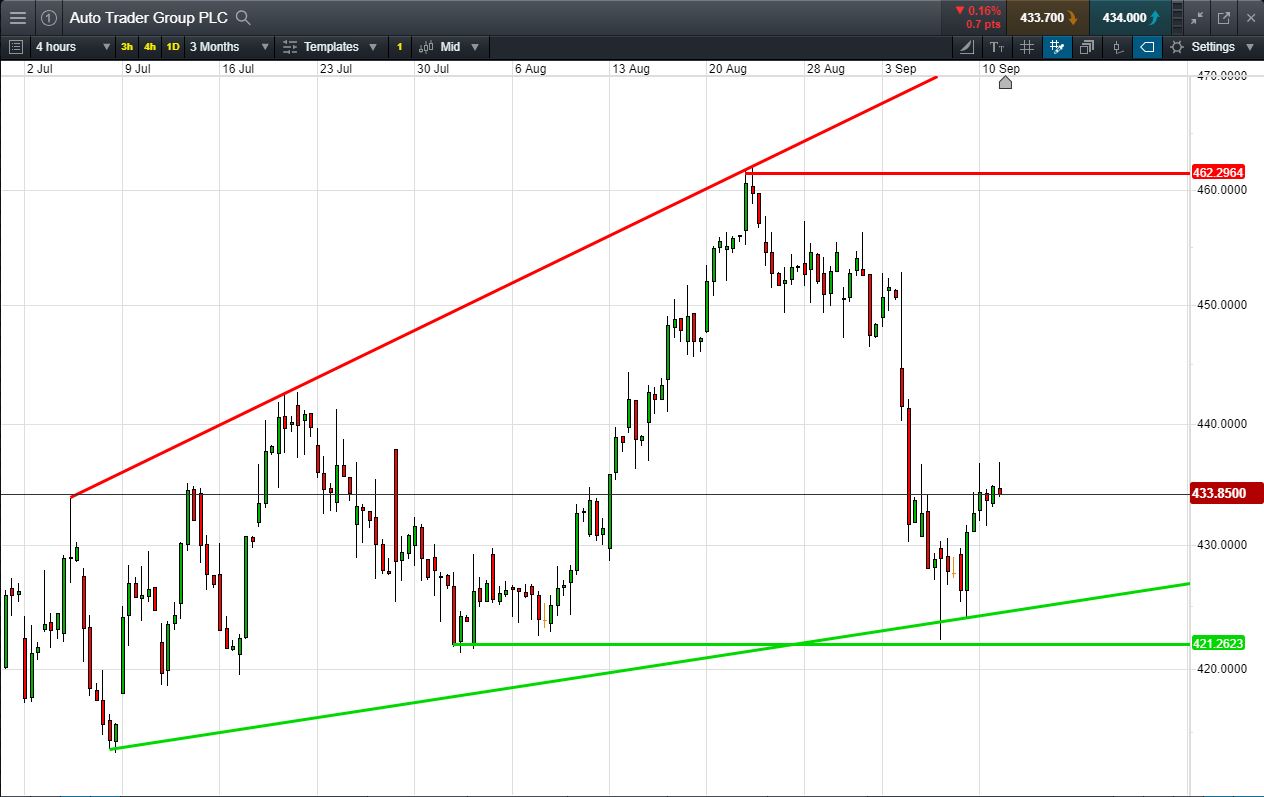The height and width of the screenshot is (797, 1264).
Task: Click the 440.0000 price axis label
Action: (x=1220, y=424)
